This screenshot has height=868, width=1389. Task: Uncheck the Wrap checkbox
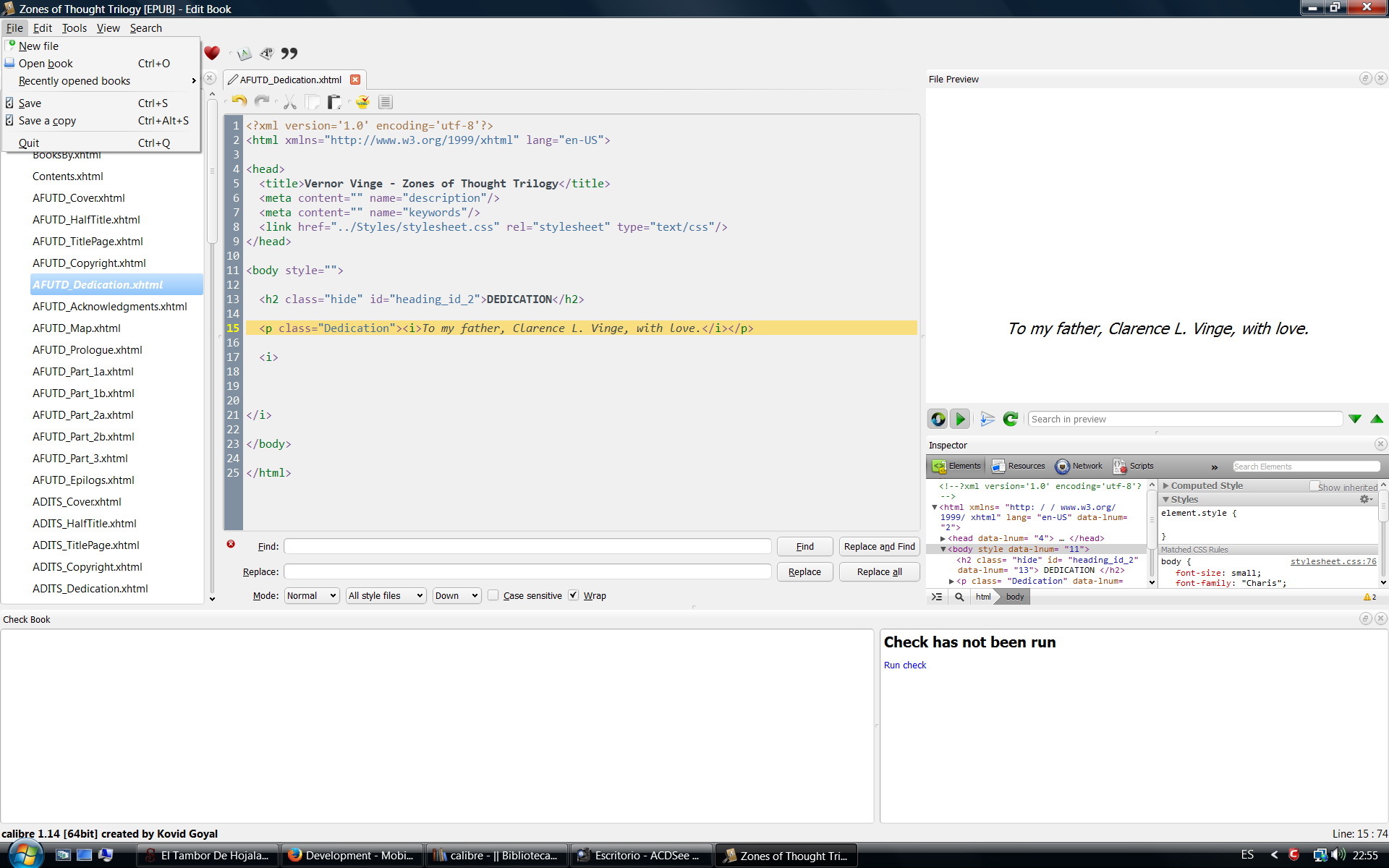tap(574, 595)
